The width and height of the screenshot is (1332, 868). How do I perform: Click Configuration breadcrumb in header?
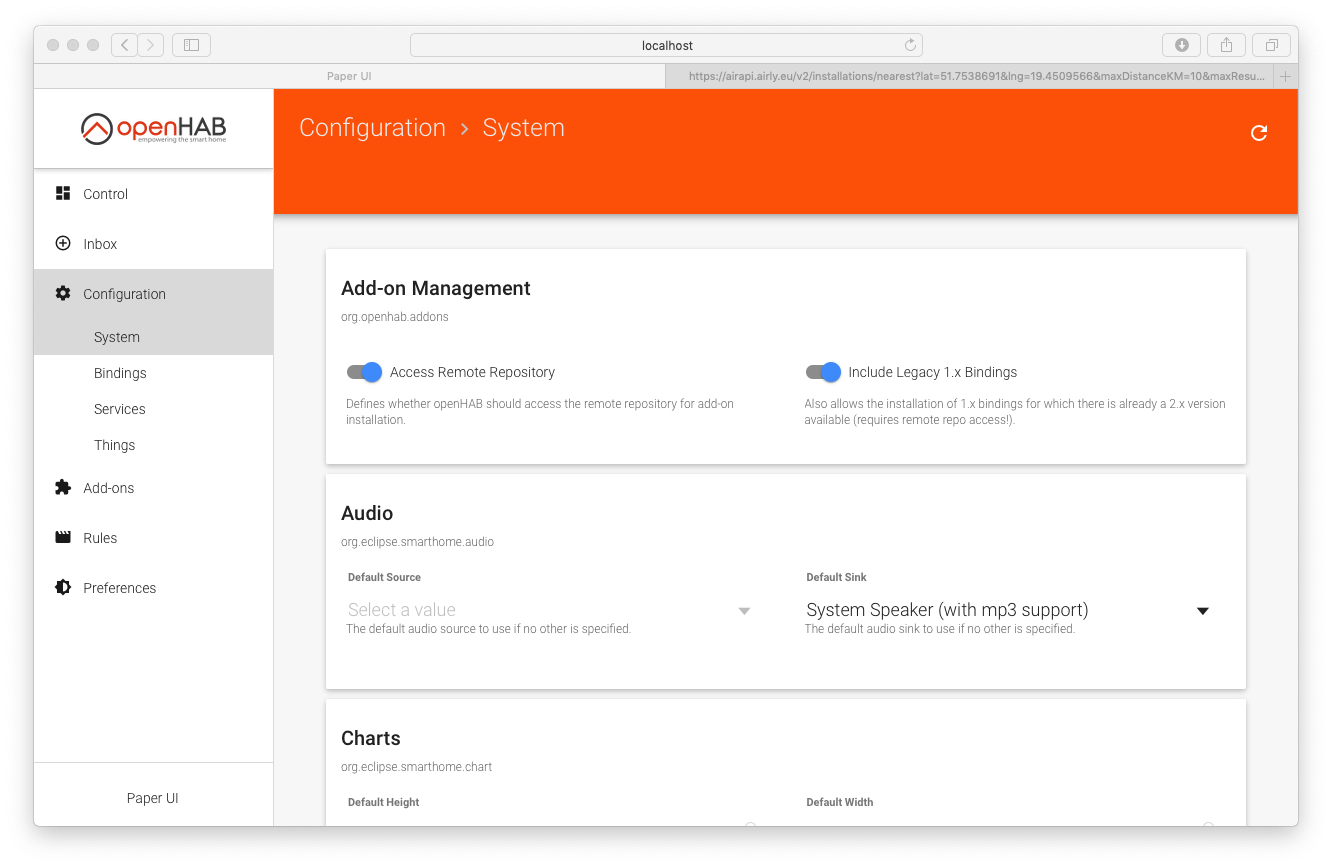click(x=372, y=128)
